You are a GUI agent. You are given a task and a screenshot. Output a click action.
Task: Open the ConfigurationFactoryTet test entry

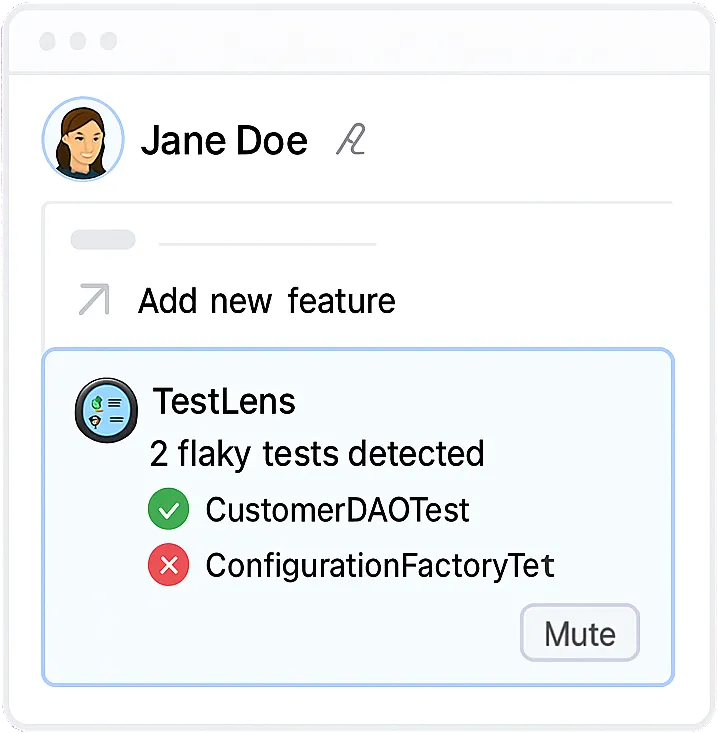(380, 567)
